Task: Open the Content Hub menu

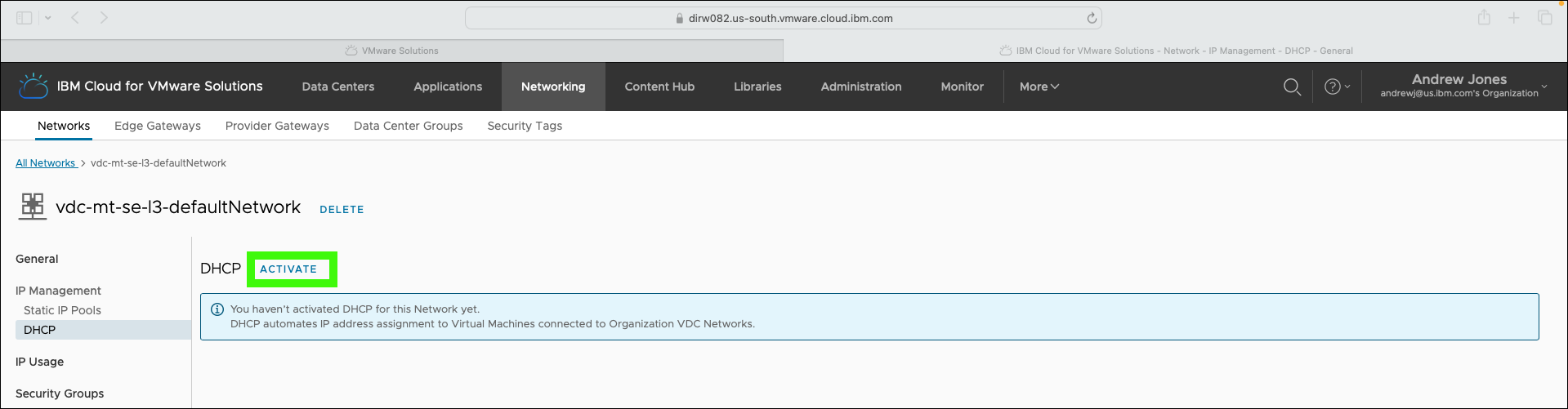Action: (659, 87)
